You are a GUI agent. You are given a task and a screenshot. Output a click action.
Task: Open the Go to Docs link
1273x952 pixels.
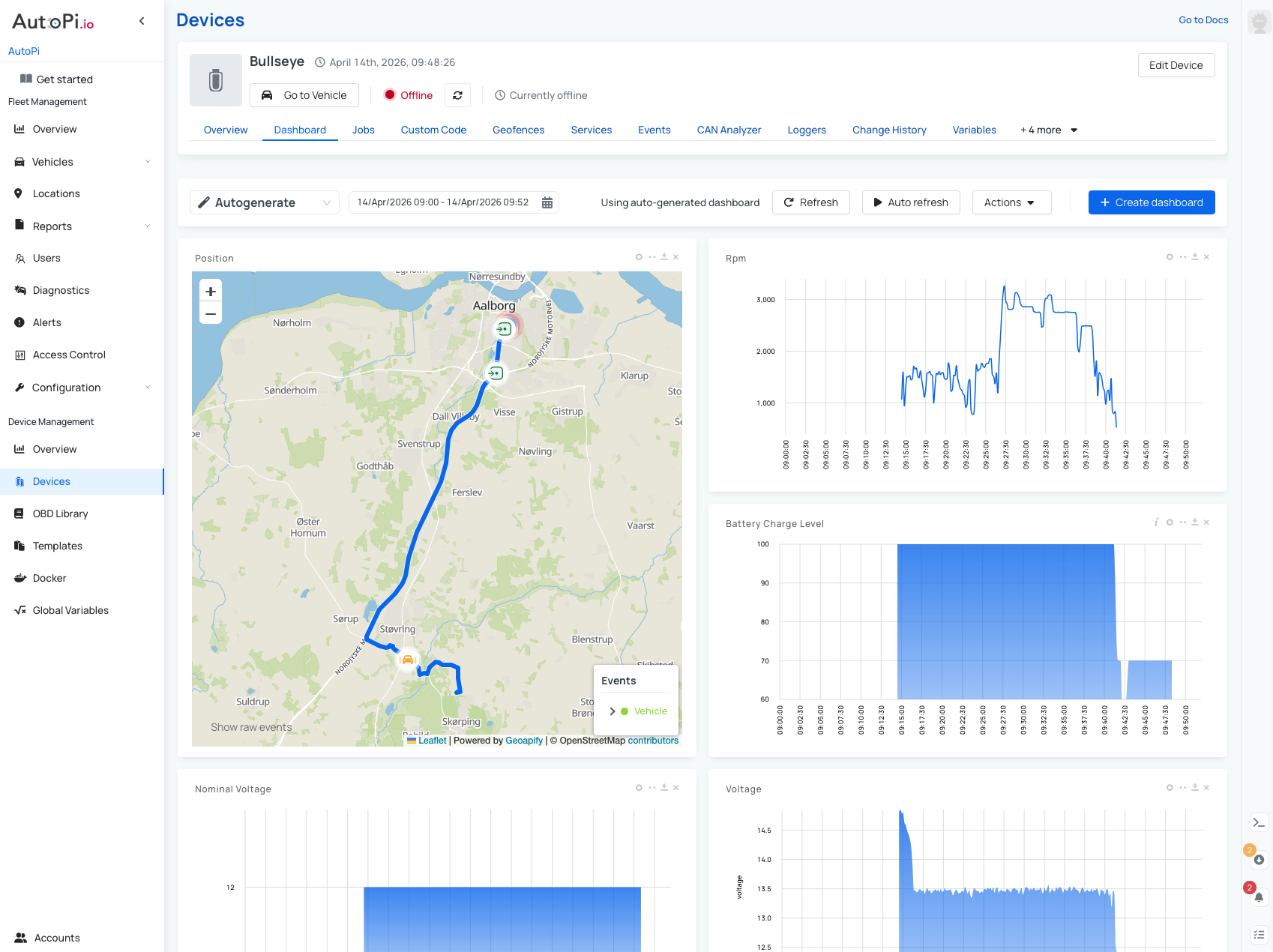1203,19
